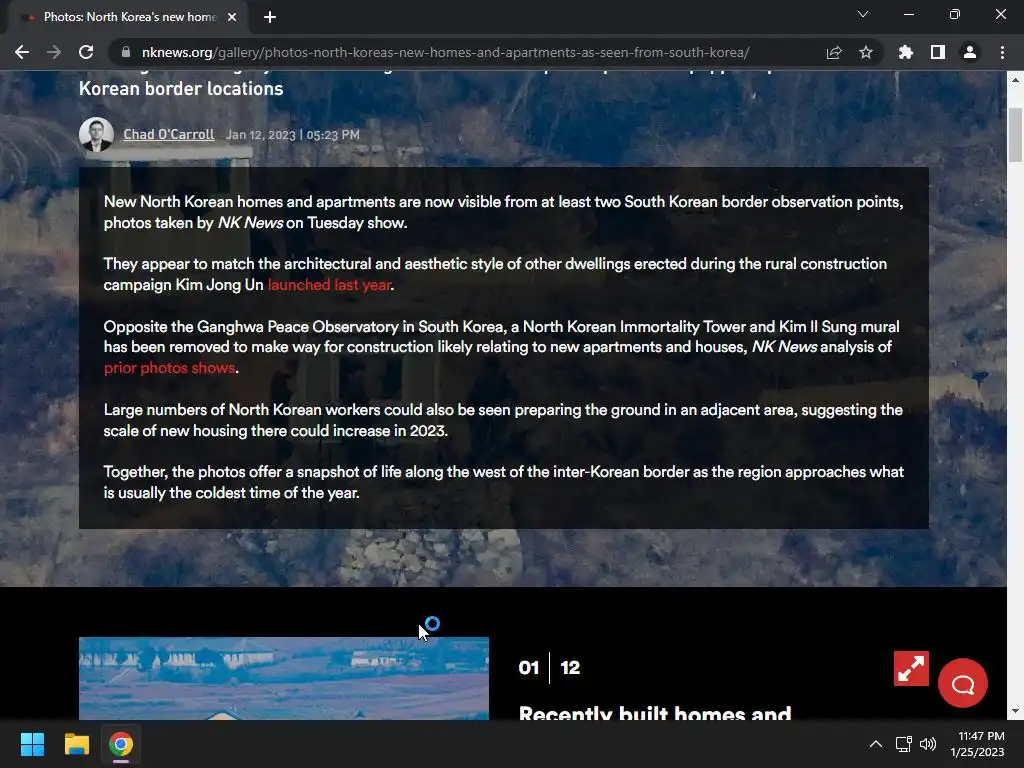
Task: Click the forward navigation arrow
Action: 54,52
